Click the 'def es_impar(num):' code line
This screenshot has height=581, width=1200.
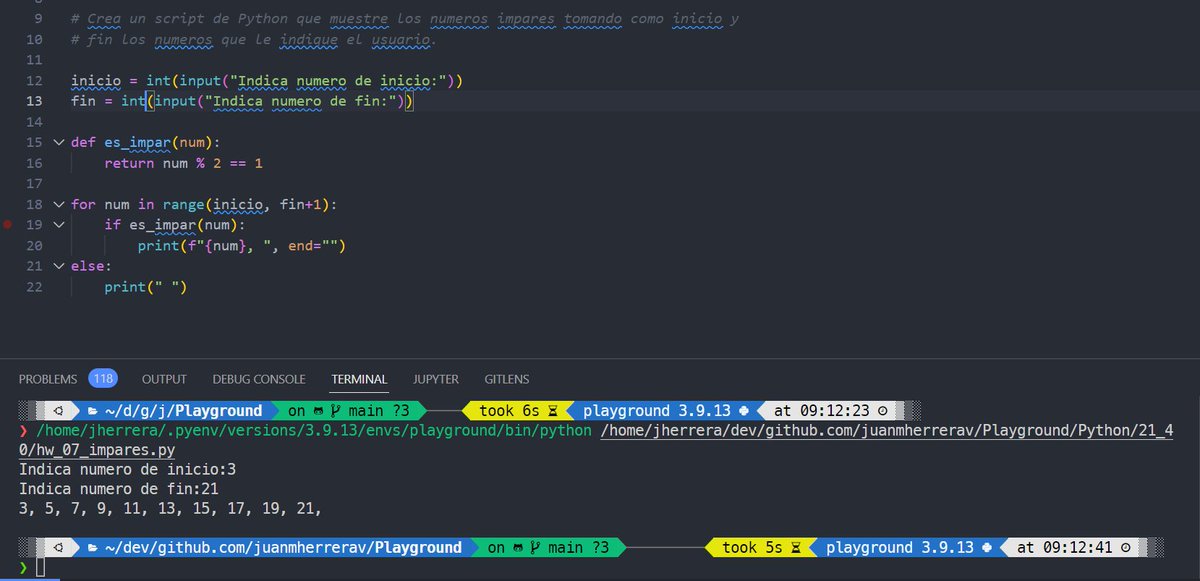coord(145,142)
